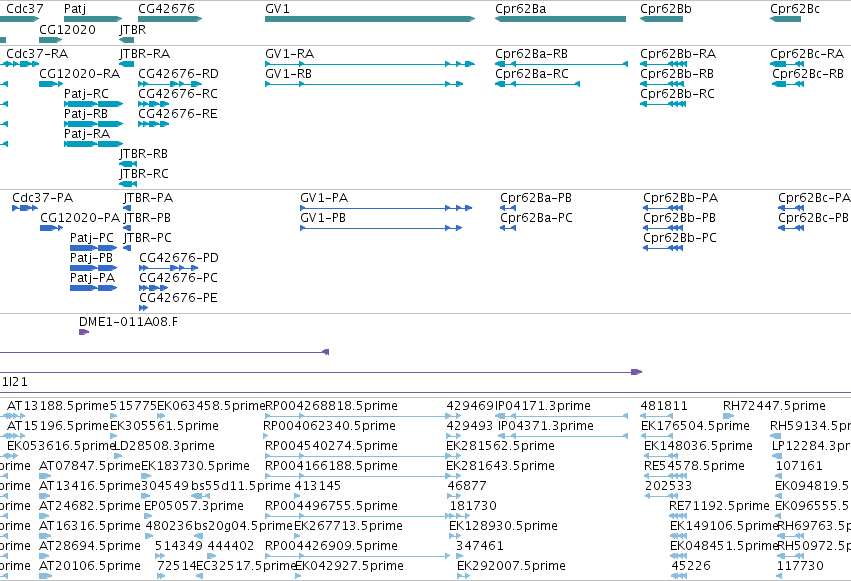851x581 pixels.
Task: Click the Cdc37 gene label
Action: pyautogui.click(x=24, y=9)
